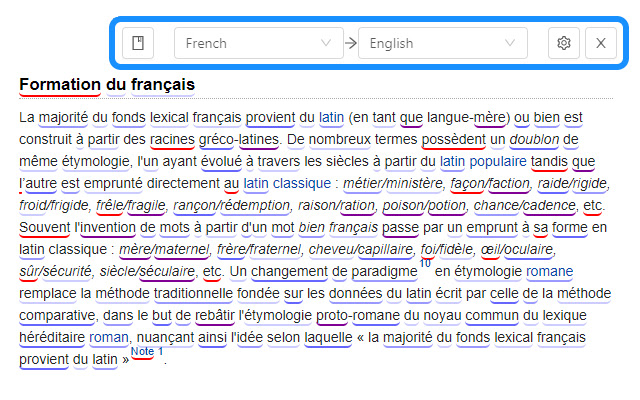Click the word 'évolué'
The width and height of the screenshot is (640, 400).
tap(221, 162)
